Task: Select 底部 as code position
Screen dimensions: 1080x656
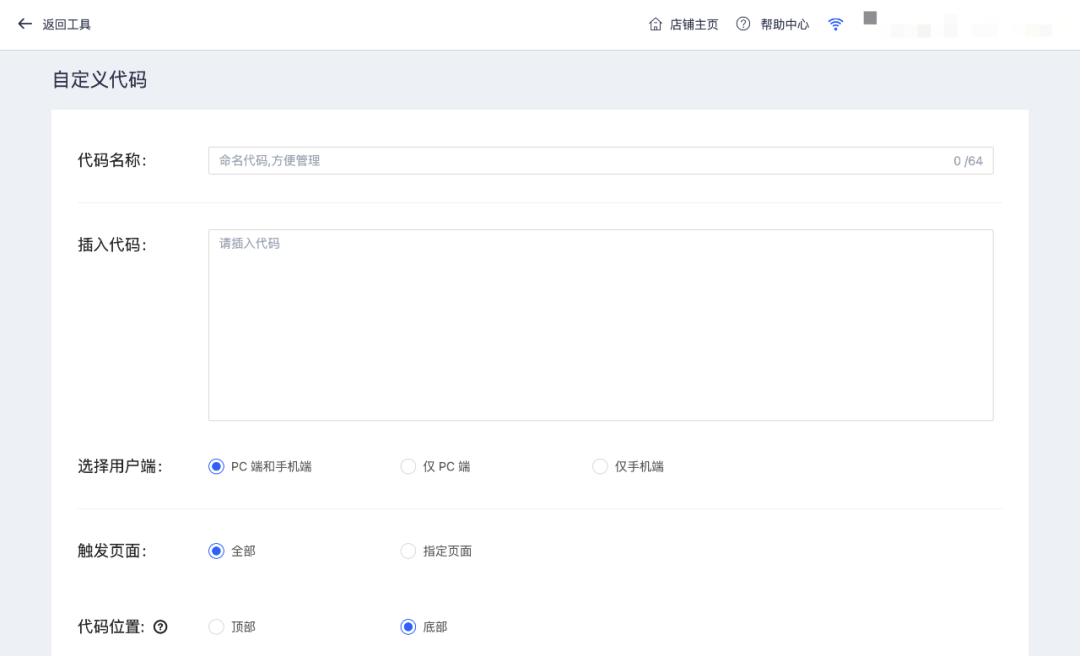Action: [x=408, y=627]
